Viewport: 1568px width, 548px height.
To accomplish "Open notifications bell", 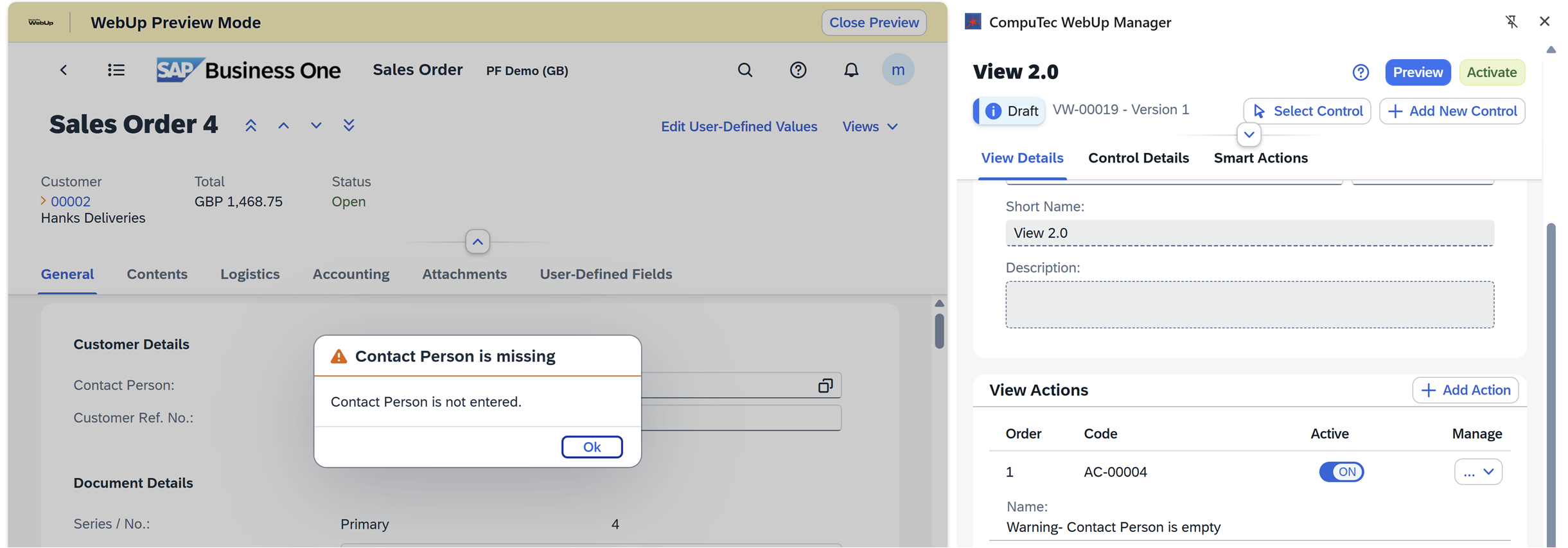I will tap(851, 70).
